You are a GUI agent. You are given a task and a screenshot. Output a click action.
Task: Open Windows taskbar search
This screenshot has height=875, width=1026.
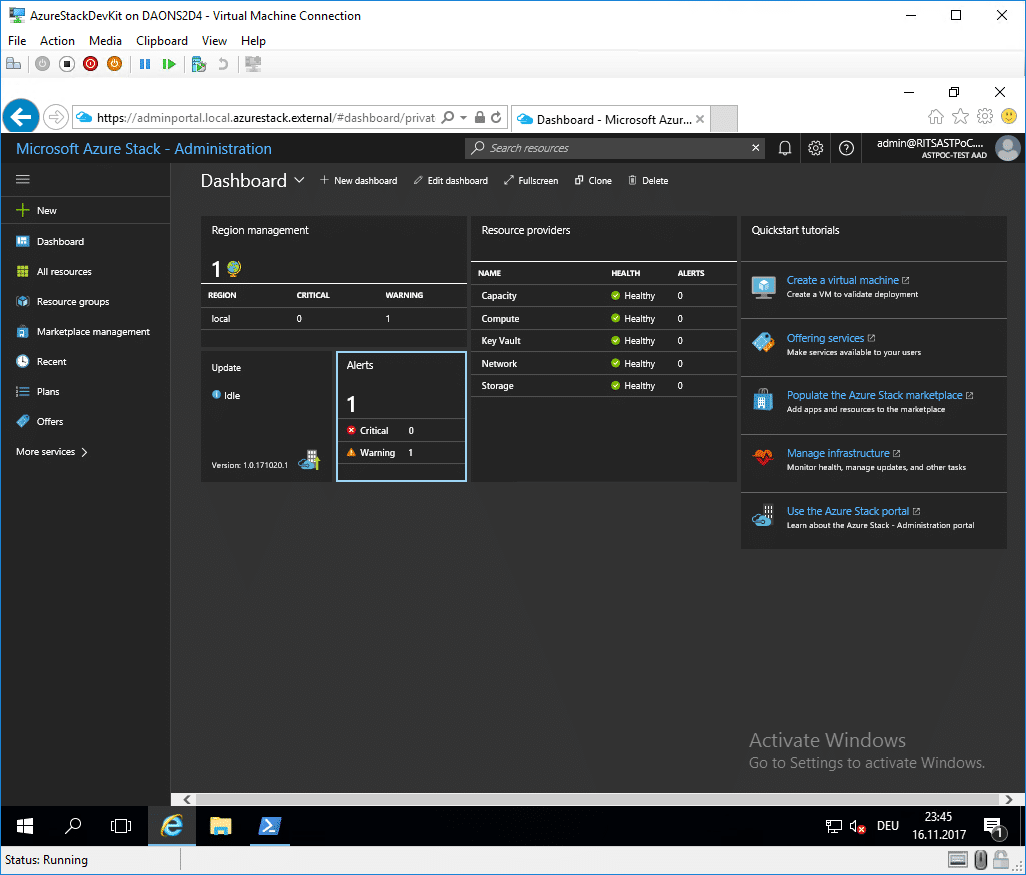point(73,826)
